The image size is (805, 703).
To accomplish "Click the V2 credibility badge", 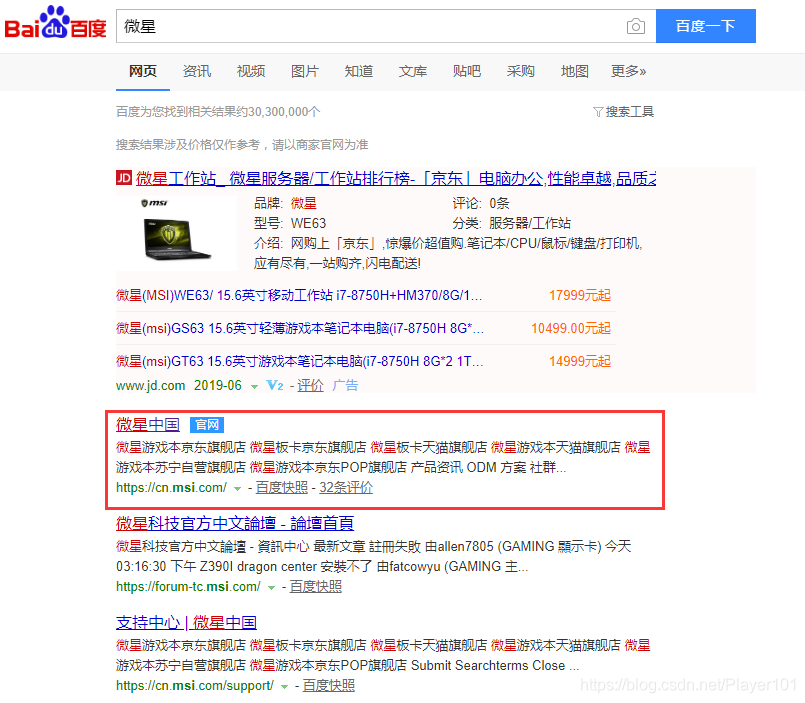I will coord(275,385).
